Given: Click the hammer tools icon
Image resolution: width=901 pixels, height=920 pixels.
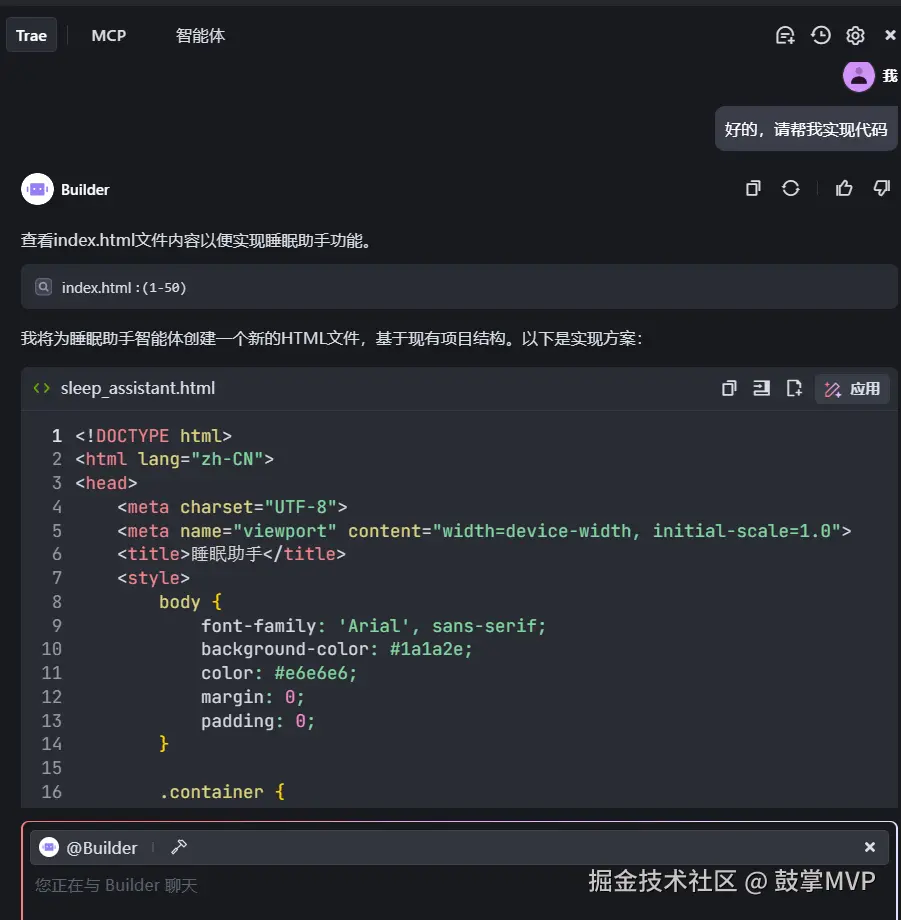Looking at the screenshot, I should [179, 847].
